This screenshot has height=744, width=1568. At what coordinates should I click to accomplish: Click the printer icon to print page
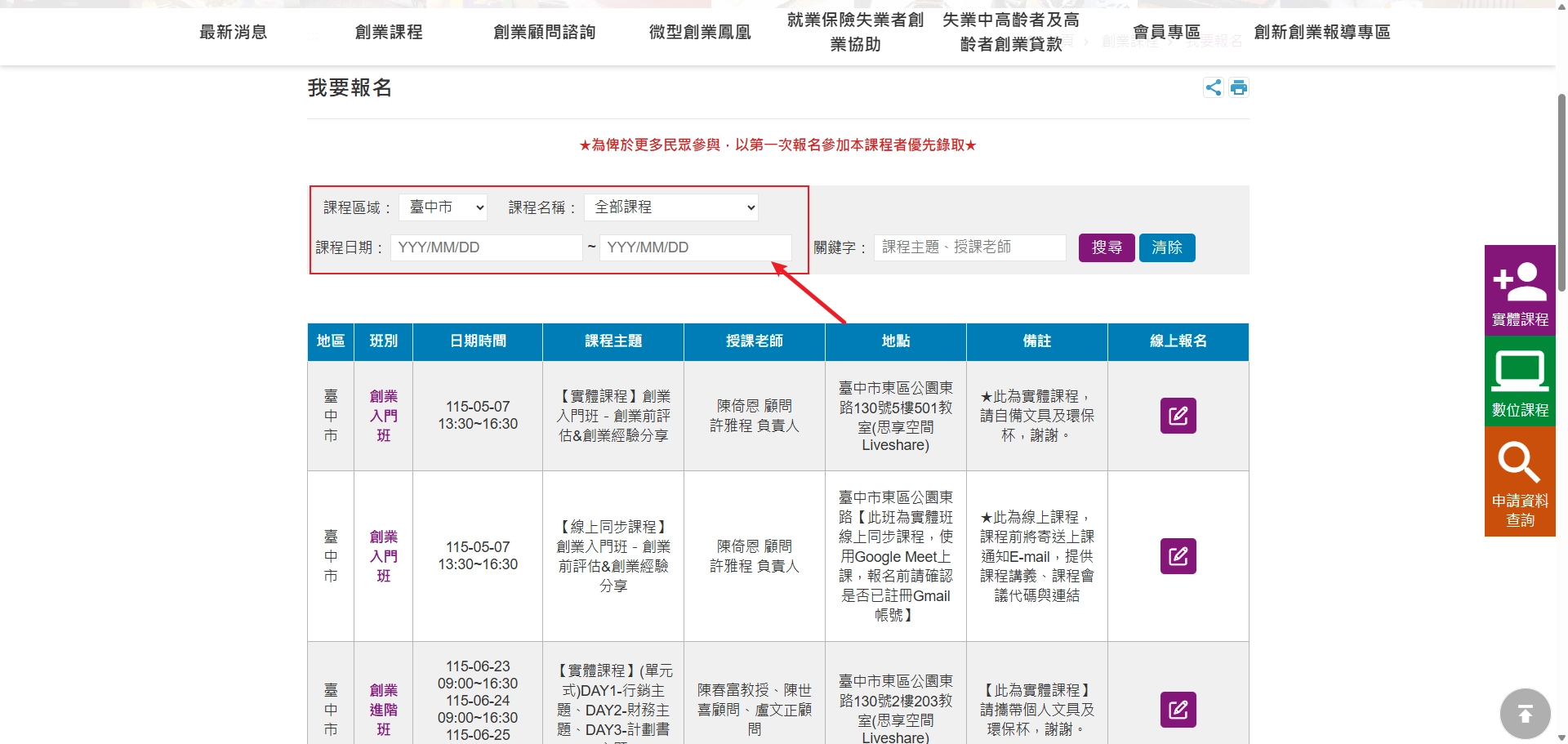pos(1239,87)
